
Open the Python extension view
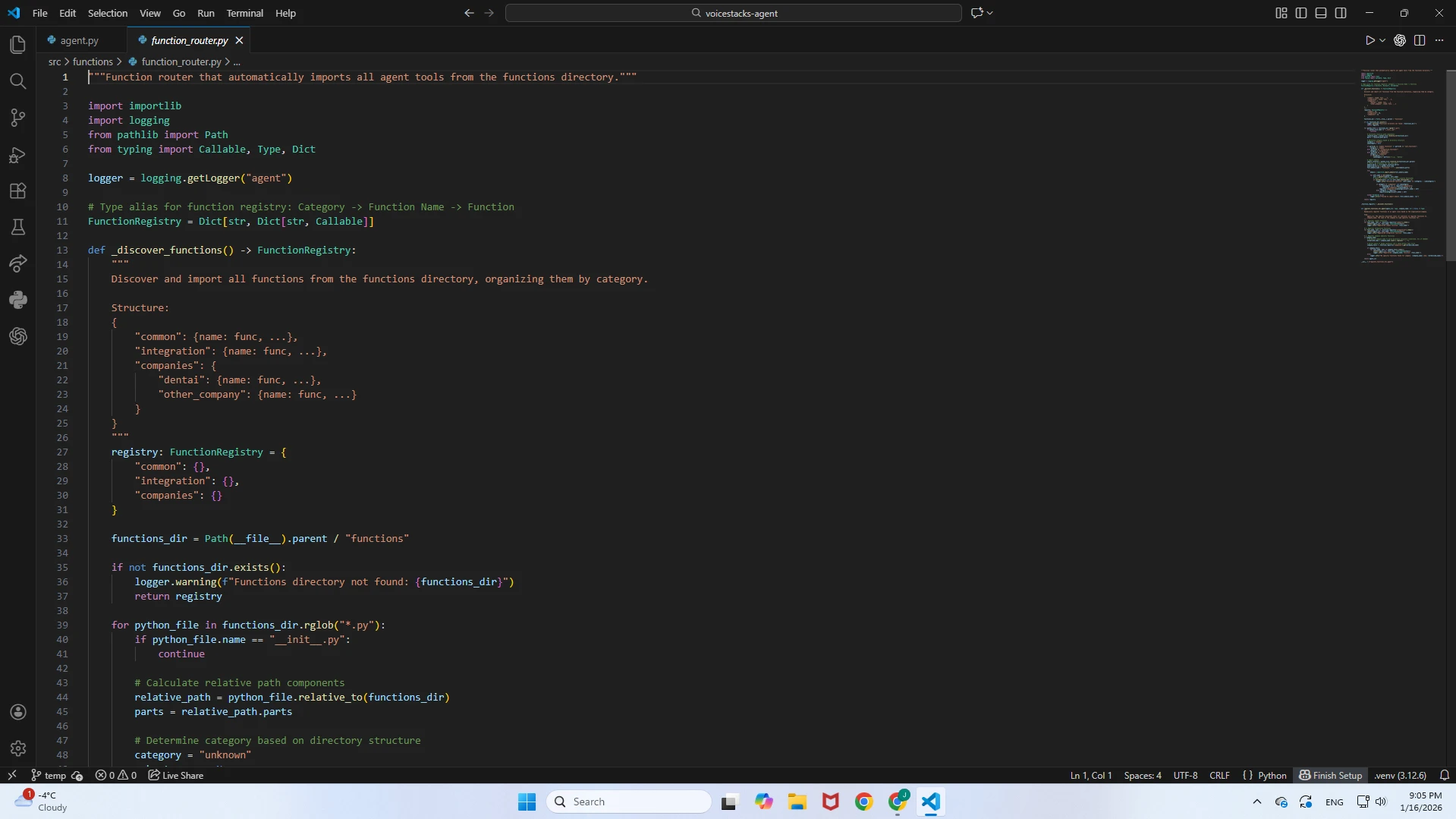pyautogui.click(x=18, y=300)
